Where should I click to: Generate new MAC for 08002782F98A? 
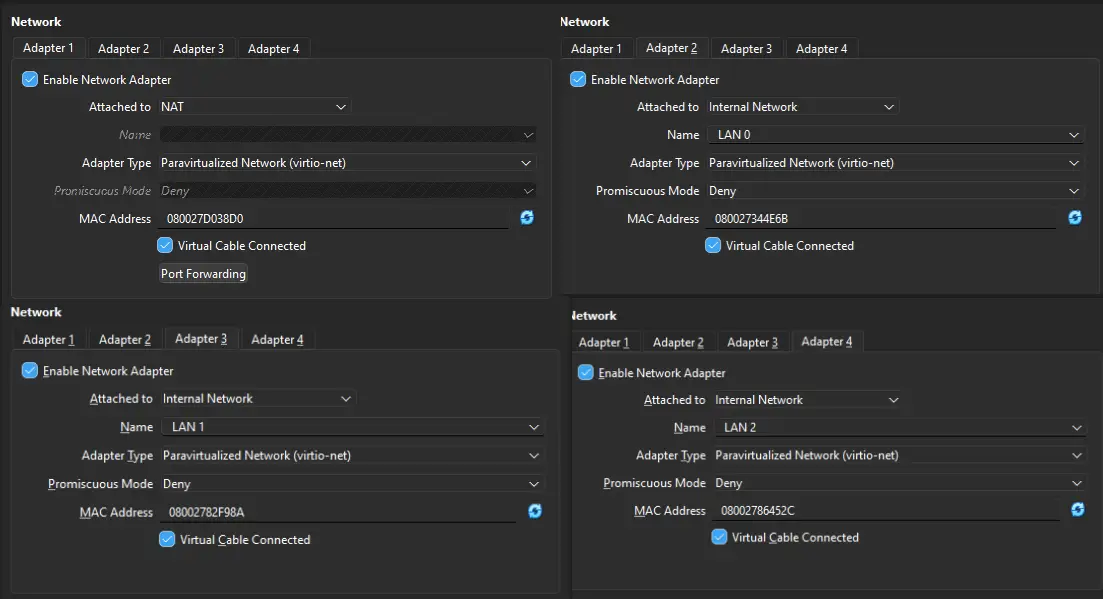pos(535,512)
